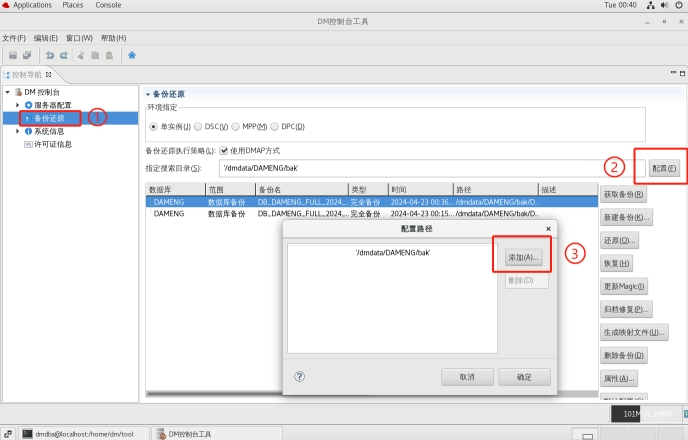
Task: Select the 单实例 radio button
Action: [x=154, y=127]
